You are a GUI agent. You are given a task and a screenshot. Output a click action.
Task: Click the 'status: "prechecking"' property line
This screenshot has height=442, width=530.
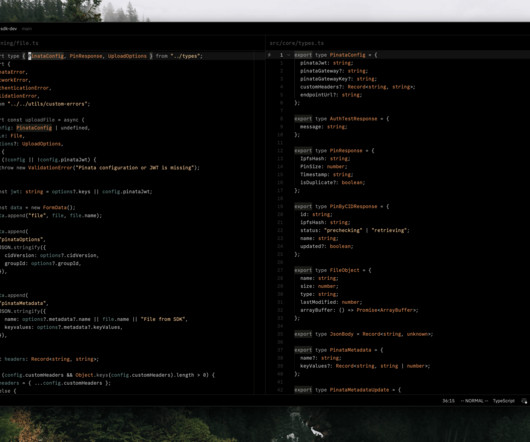[x=355, y=230]
